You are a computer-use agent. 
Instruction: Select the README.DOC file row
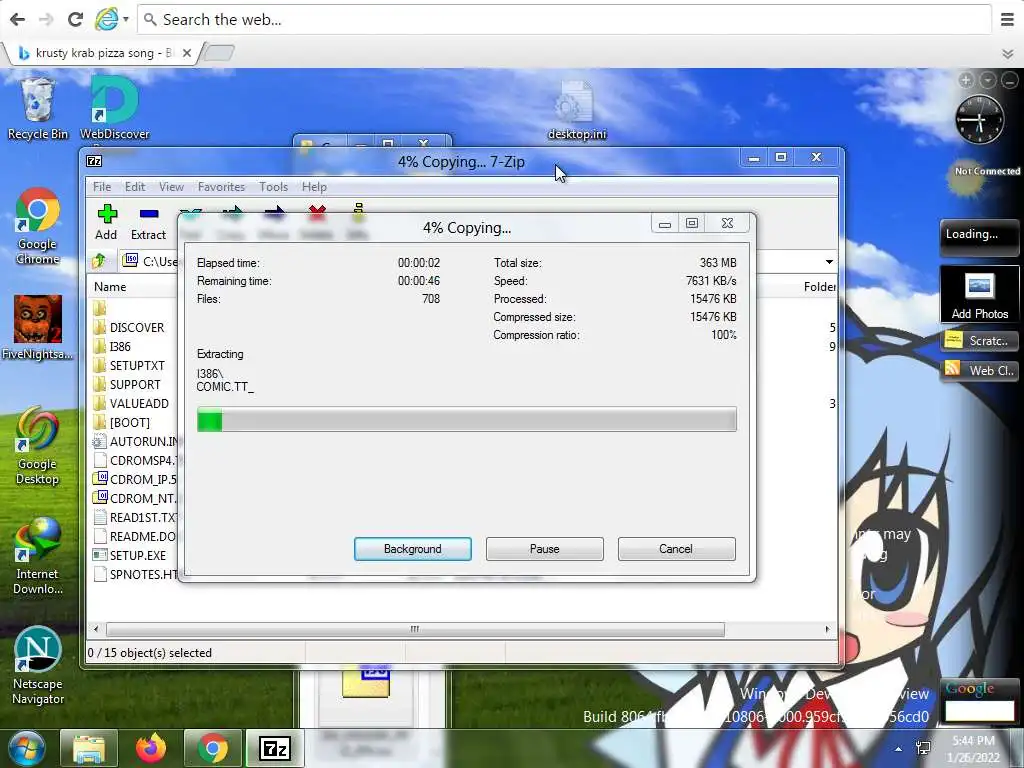[x=134, y=536]
